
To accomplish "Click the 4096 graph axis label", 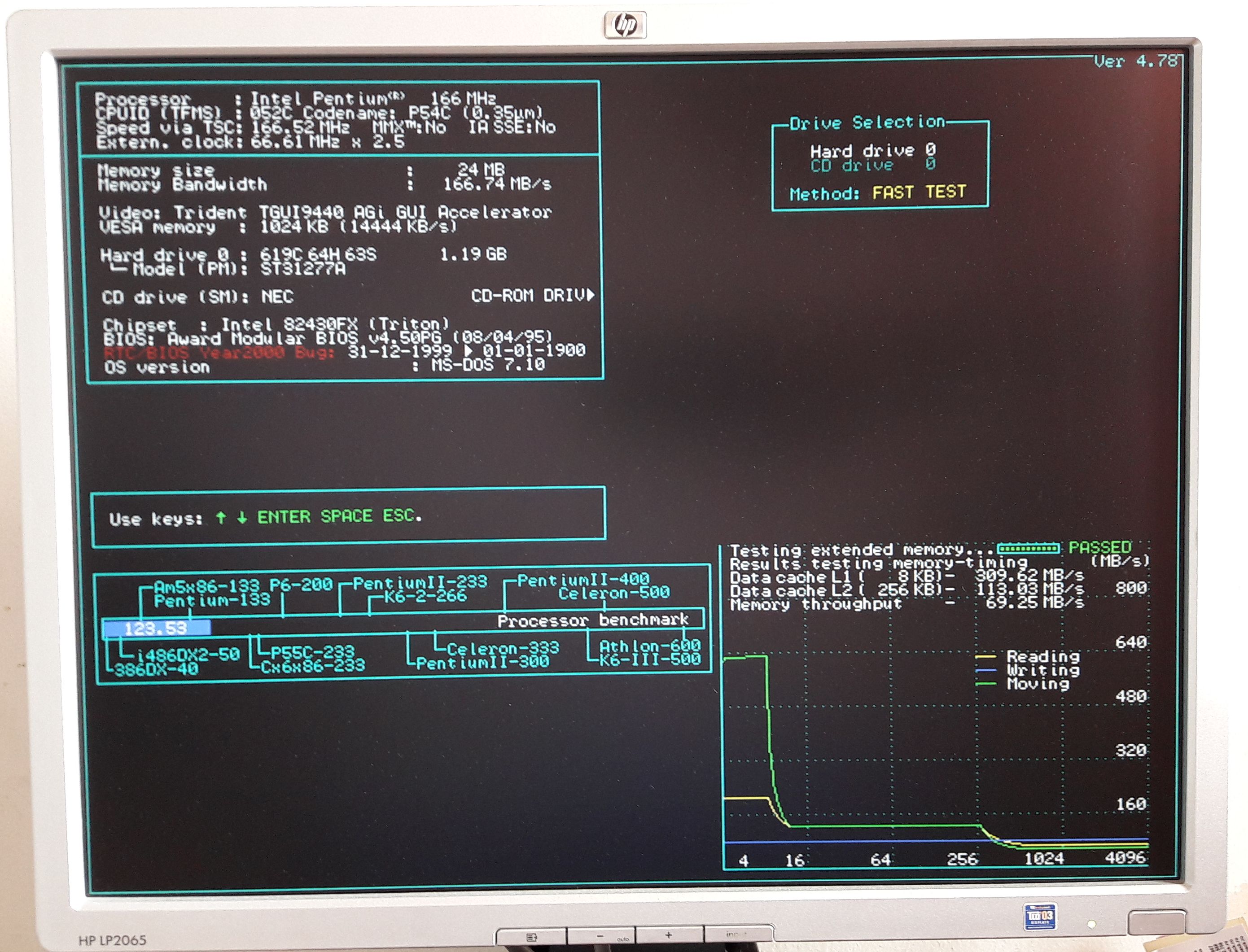I will click(1125, 857).
